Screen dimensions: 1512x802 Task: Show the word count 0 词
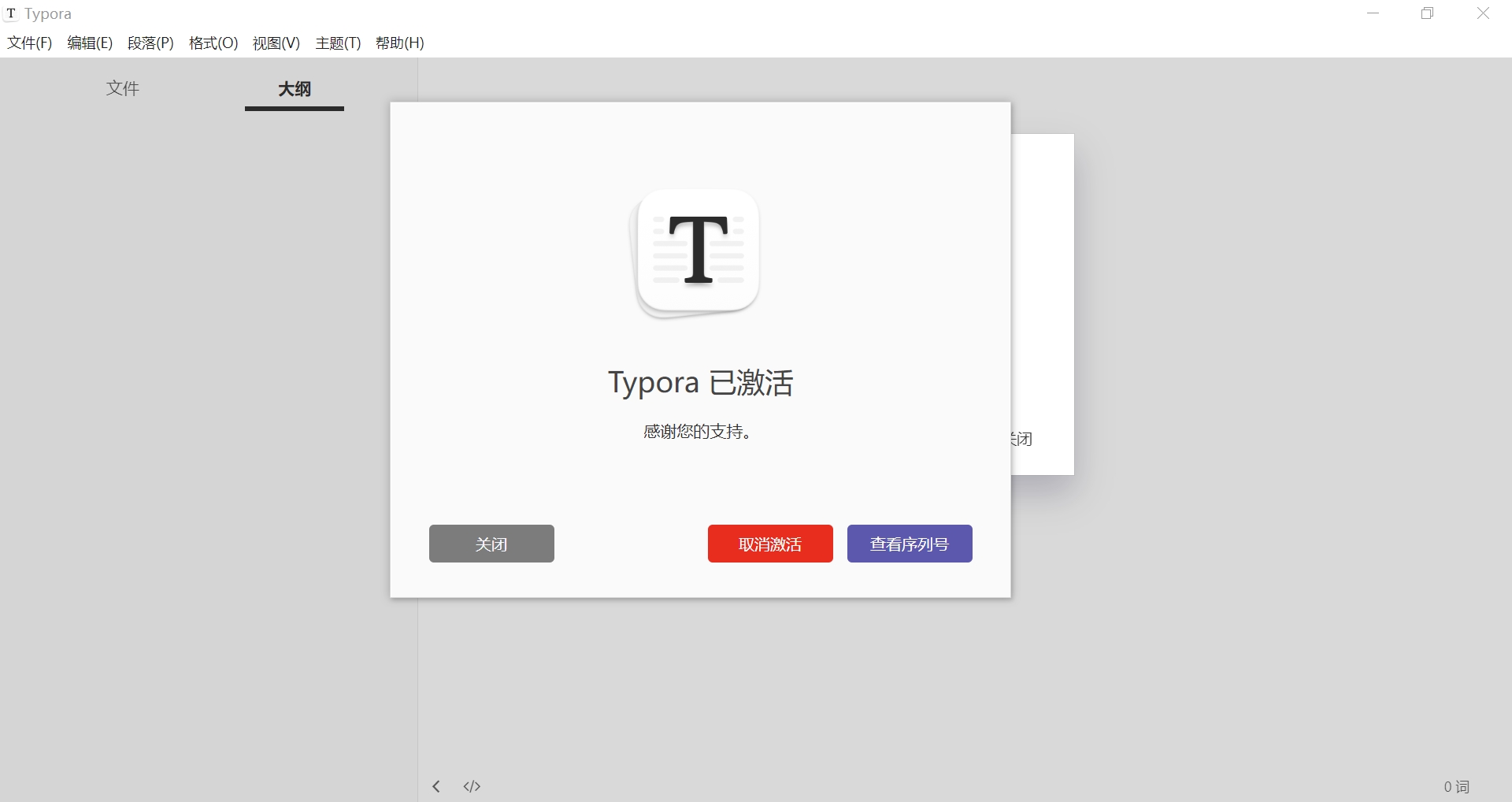tap(1456, 786)
